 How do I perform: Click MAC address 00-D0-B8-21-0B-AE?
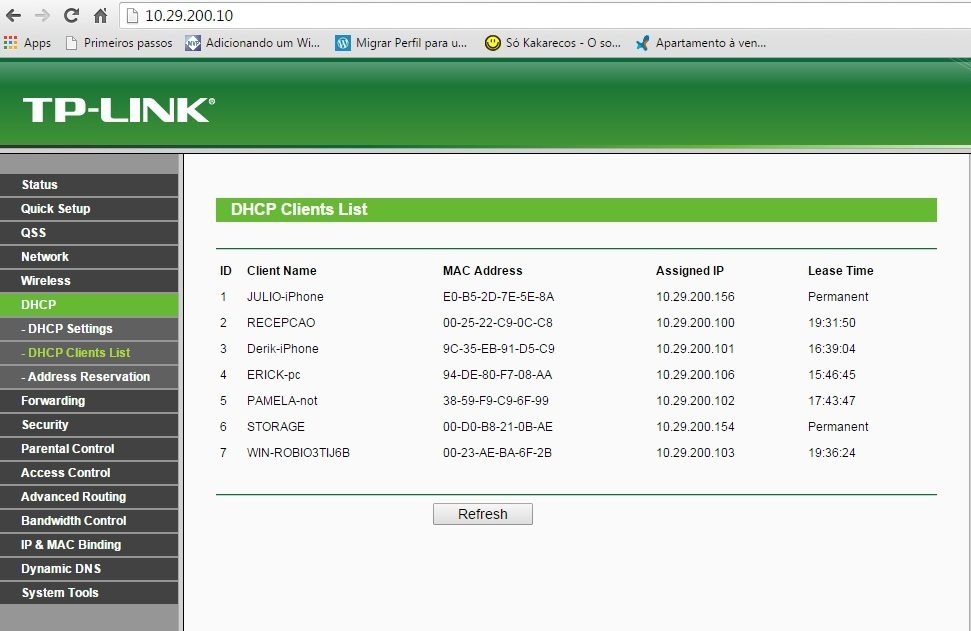pyautogui.click(x=498, y=427)
